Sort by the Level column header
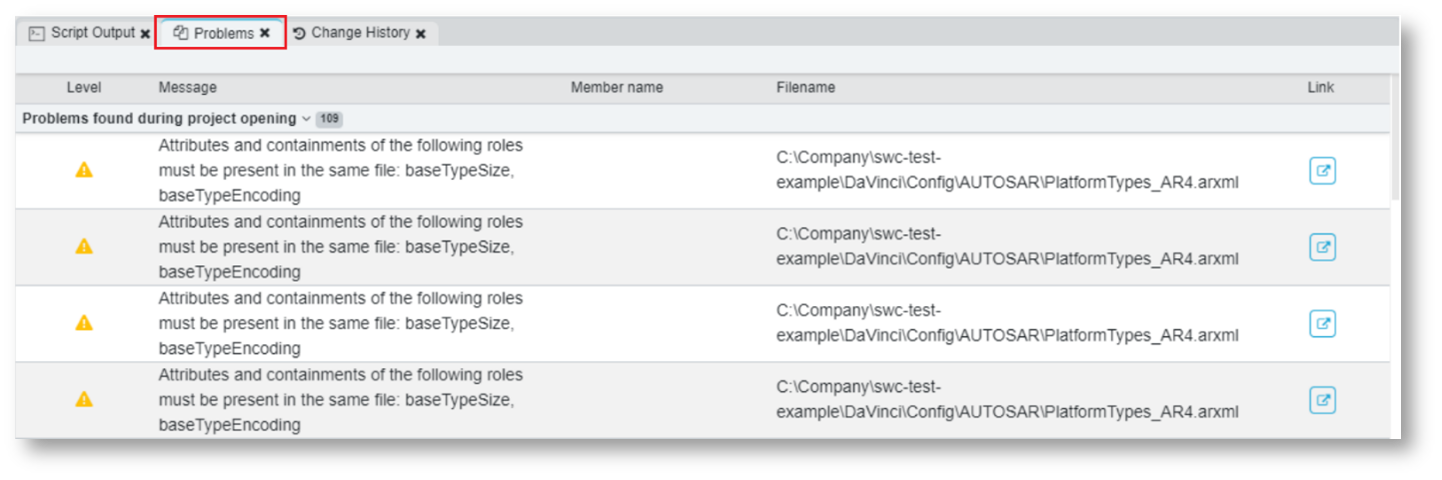The width and height of the screenshot is (1442, 480). (x=84, y=88)
